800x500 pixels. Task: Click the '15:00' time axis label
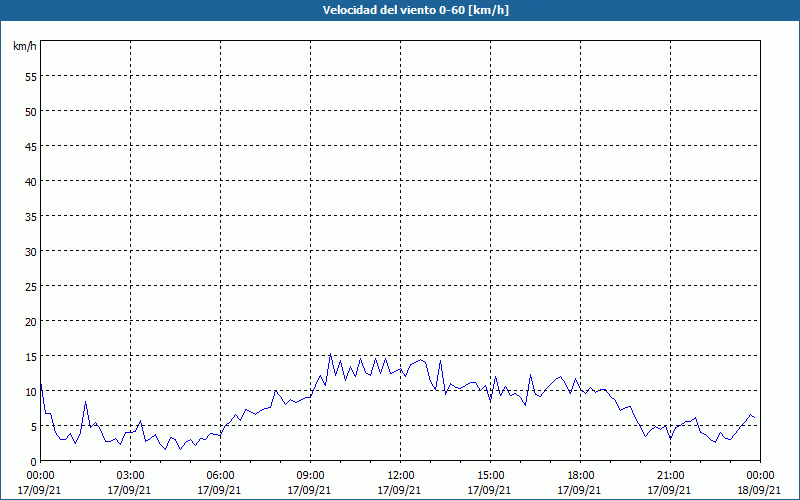coord(491,476)
